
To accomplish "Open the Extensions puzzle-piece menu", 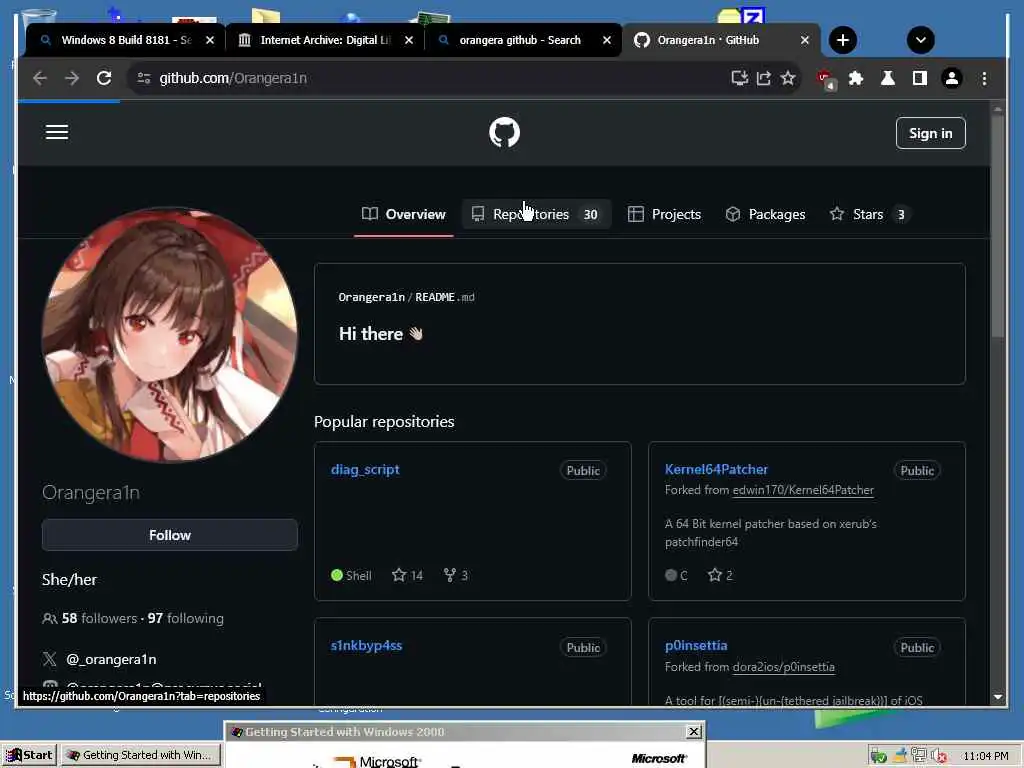I will 856,78.
